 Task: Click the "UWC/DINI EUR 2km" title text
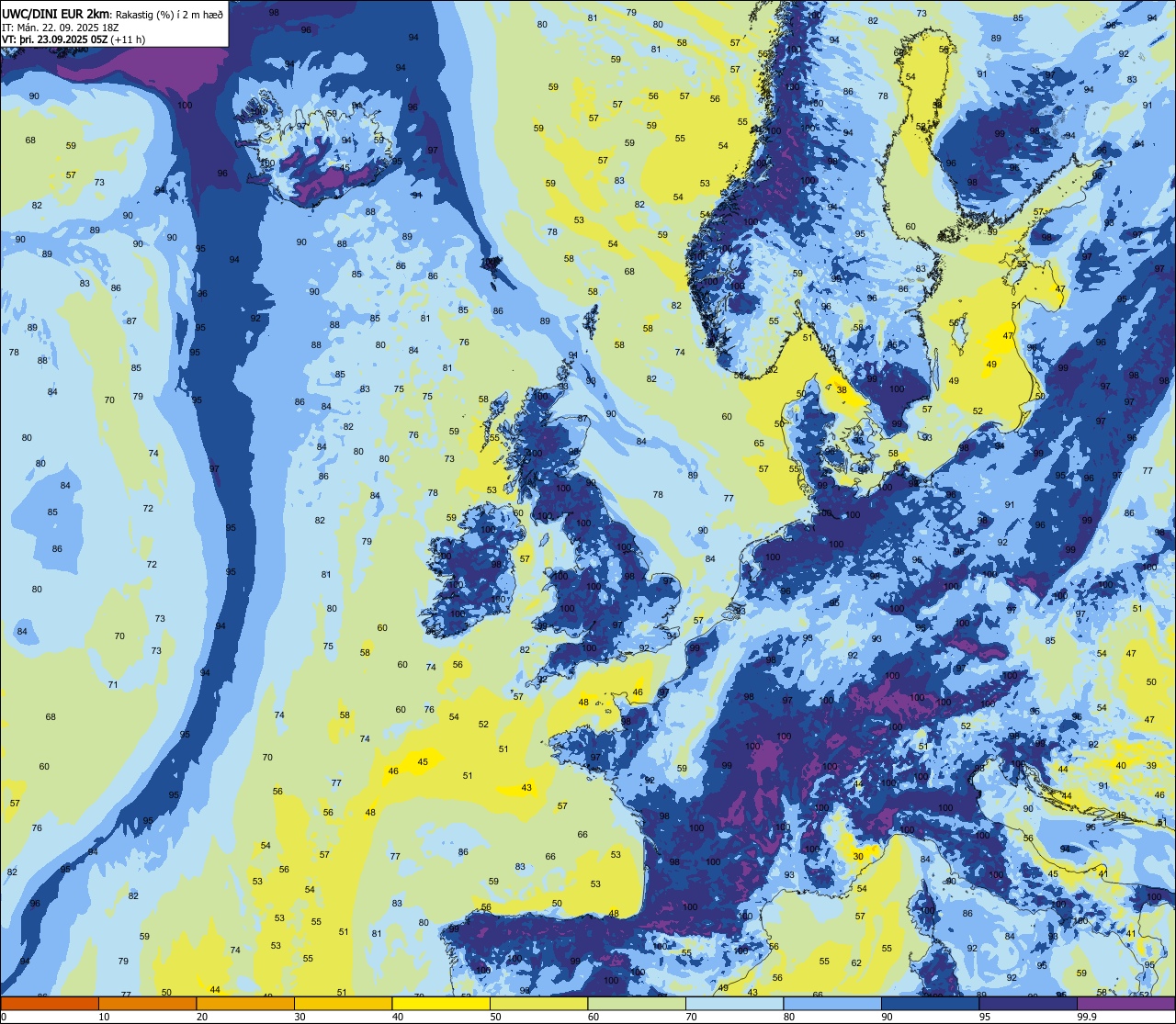[56, 14]
